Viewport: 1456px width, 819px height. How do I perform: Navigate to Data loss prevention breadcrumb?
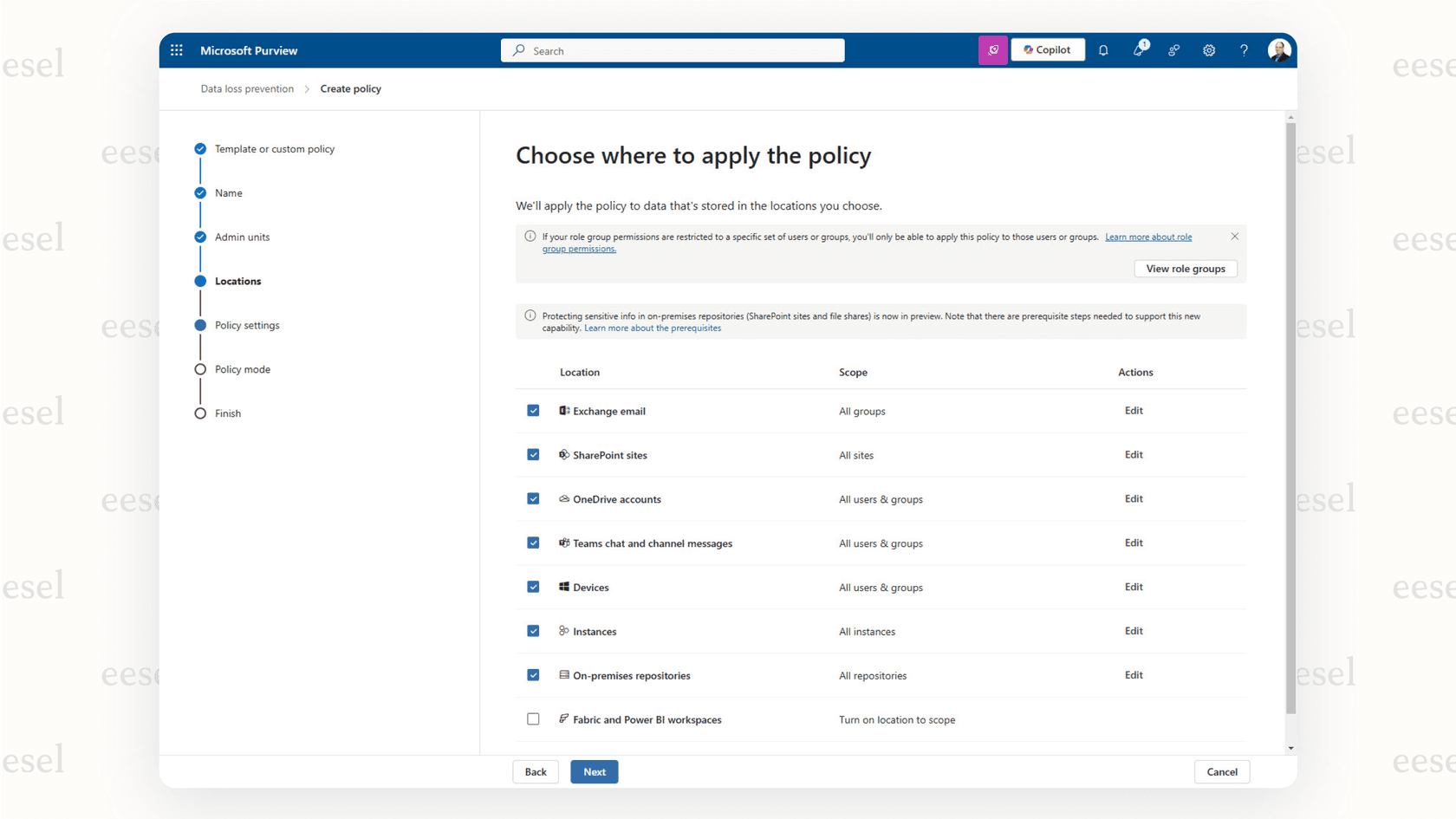pos(246,88)
